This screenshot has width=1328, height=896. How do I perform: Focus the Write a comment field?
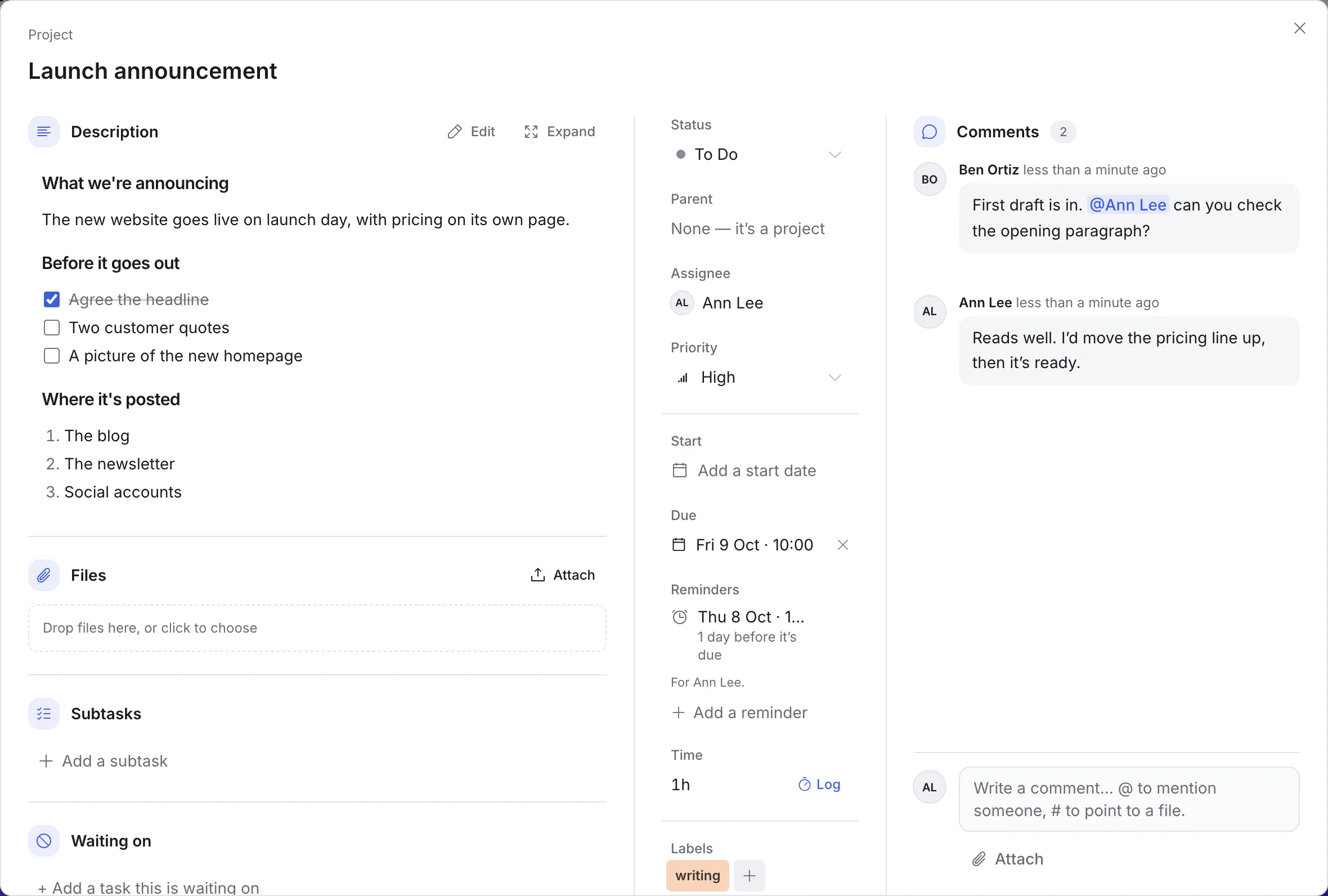[x=1129, y=799]
